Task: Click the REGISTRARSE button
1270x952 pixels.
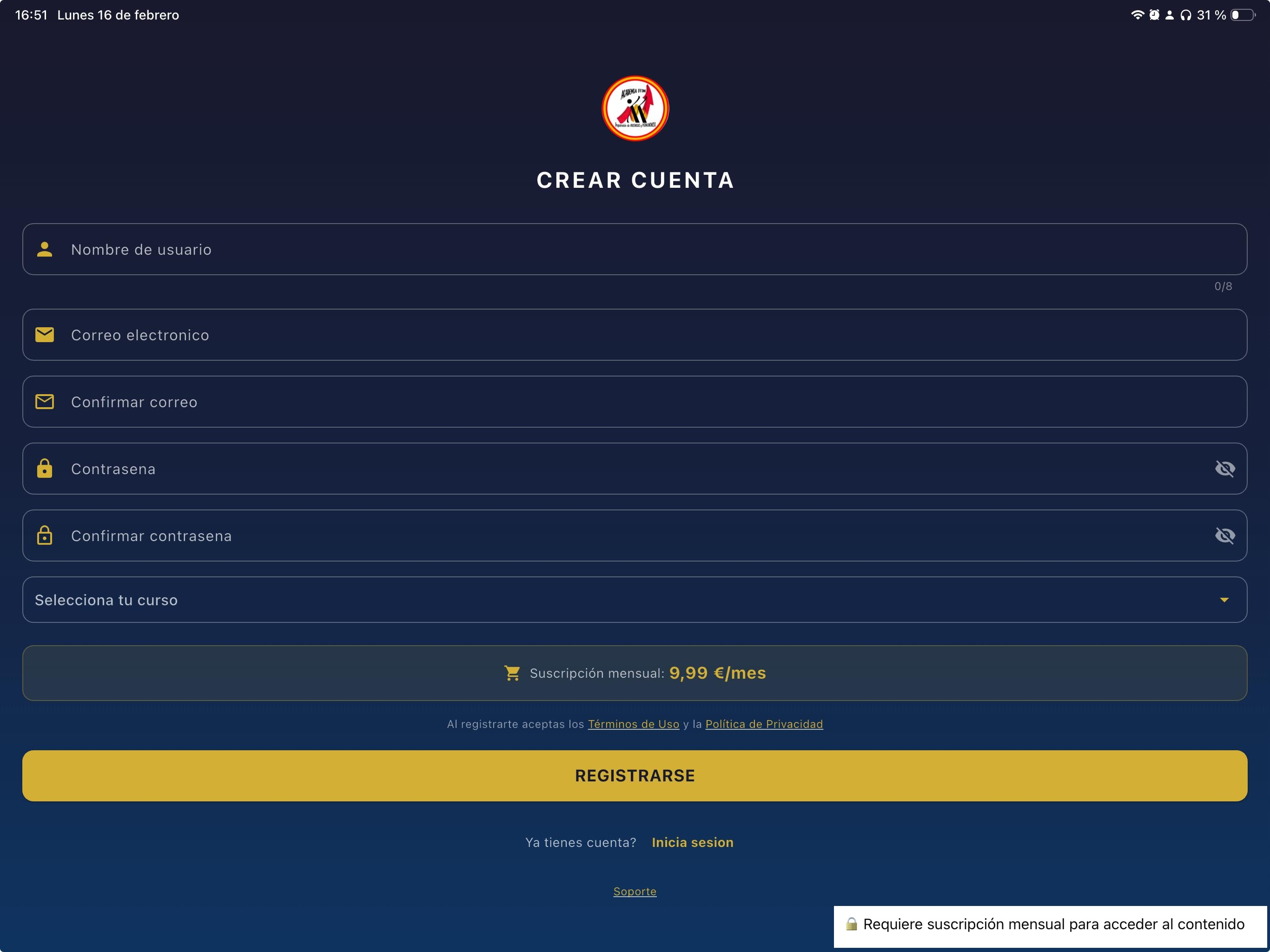Action: coord(635,776)
